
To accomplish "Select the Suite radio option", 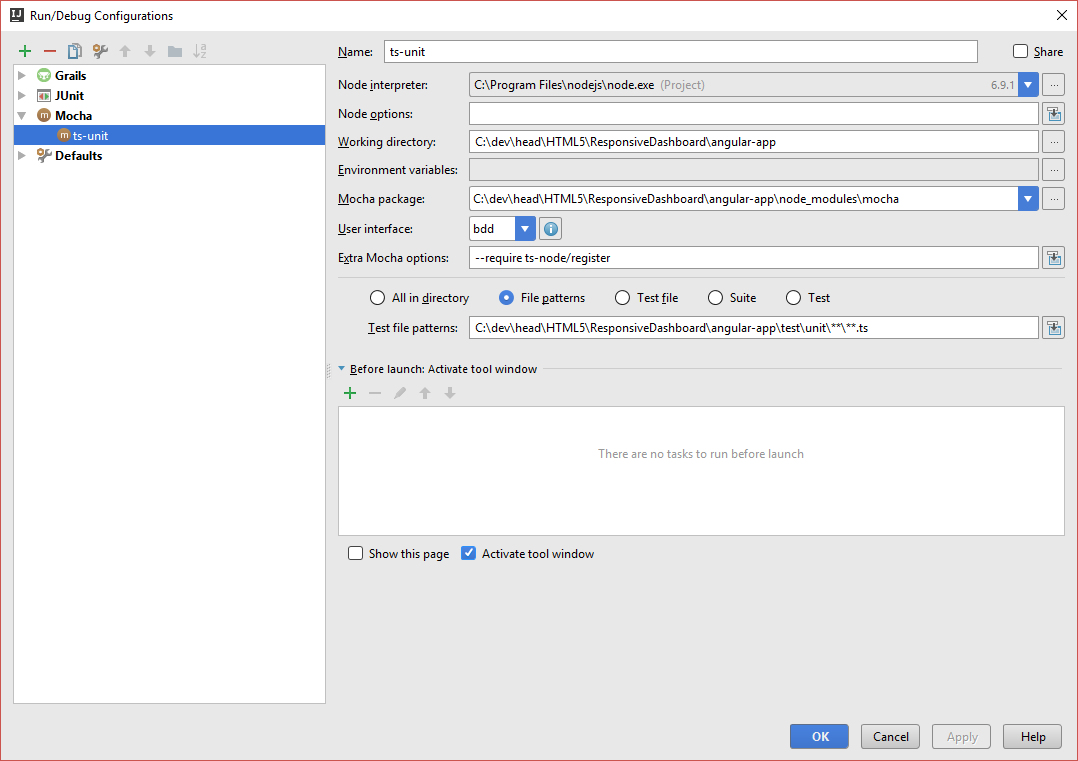I will [x=715, y=298].
